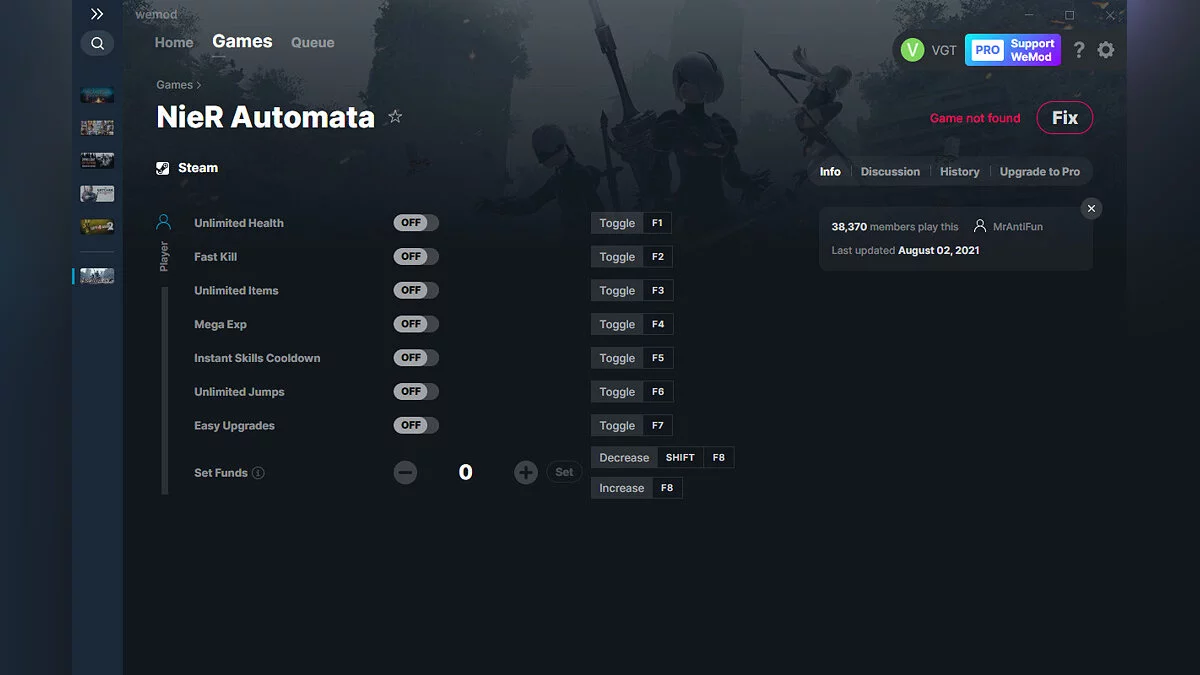Decrease funds with the minus button
This screenshot has height=675, width=1200.
coord(405,472)
